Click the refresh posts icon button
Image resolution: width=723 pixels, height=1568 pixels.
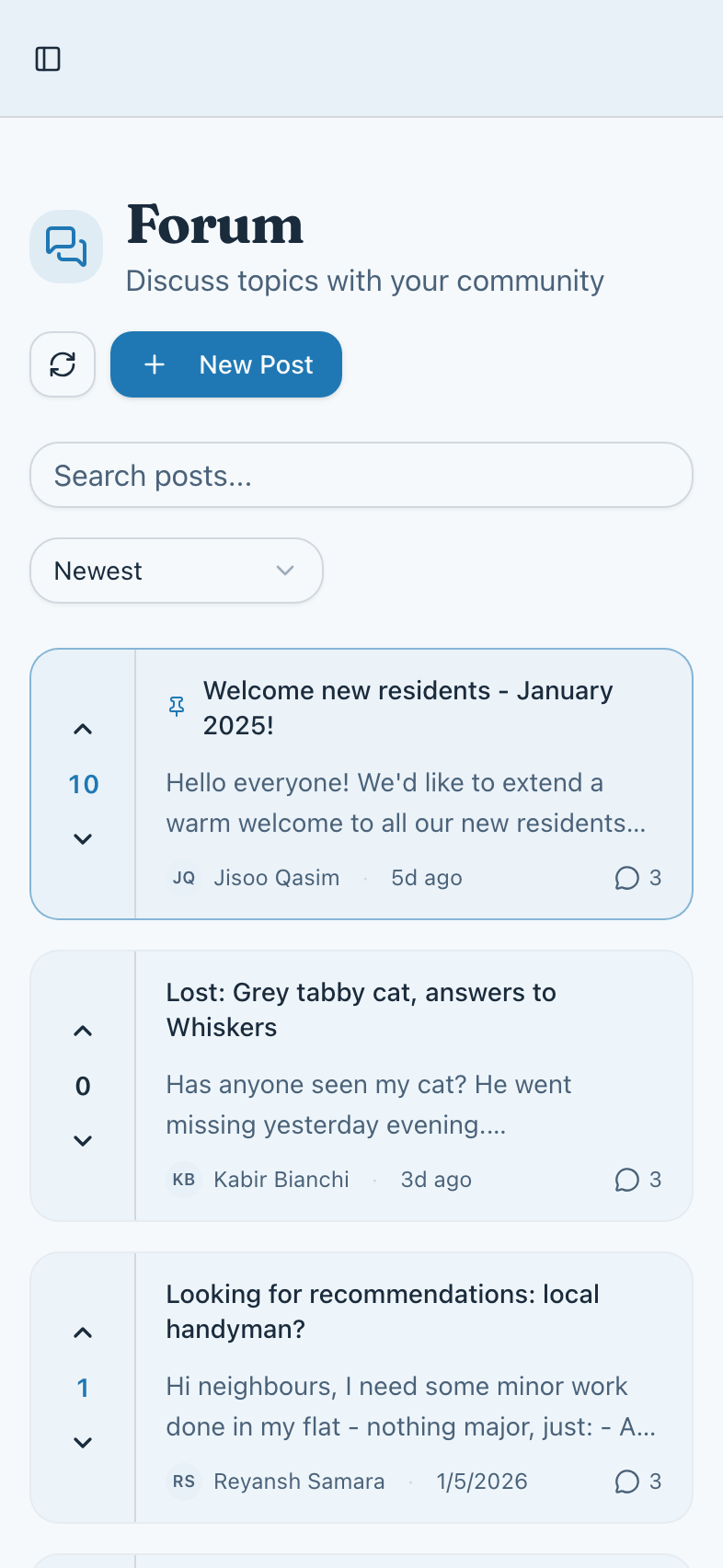click(x=63, y=364)
